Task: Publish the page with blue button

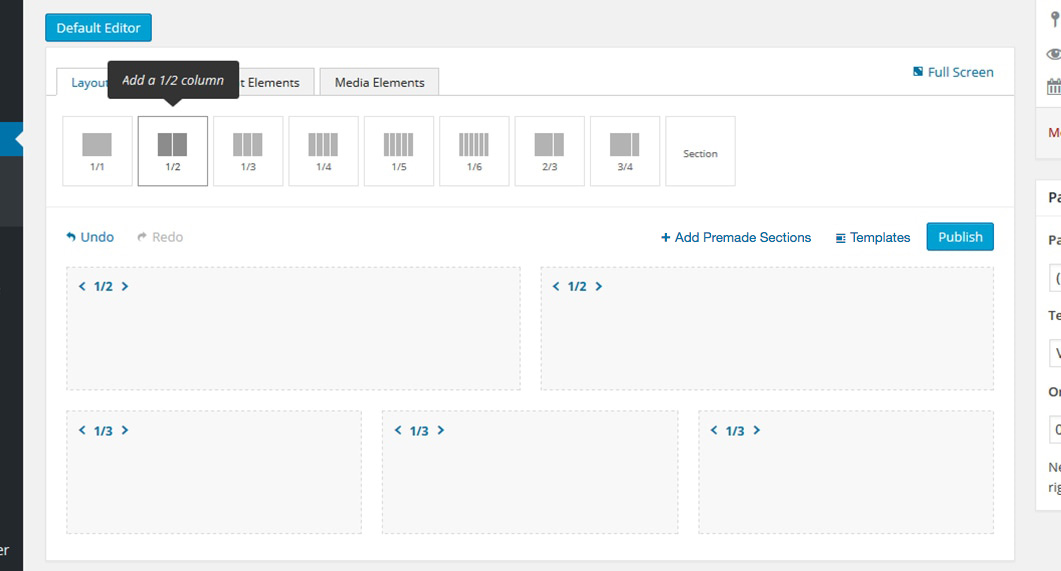Action: (x=960, y=237)
